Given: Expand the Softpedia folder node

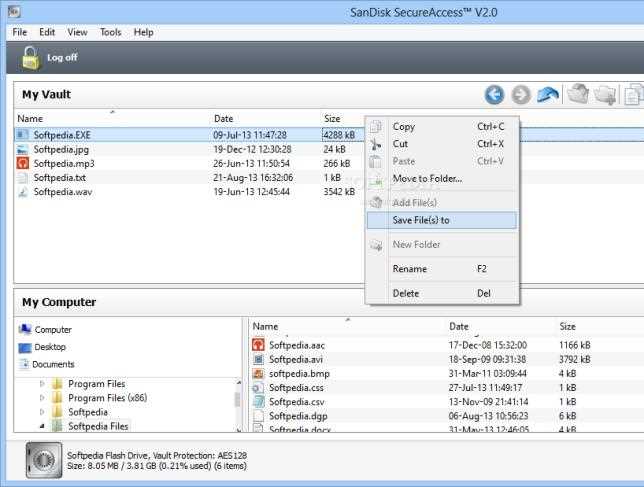Looking at the screenshot, I should pos(42,412).
